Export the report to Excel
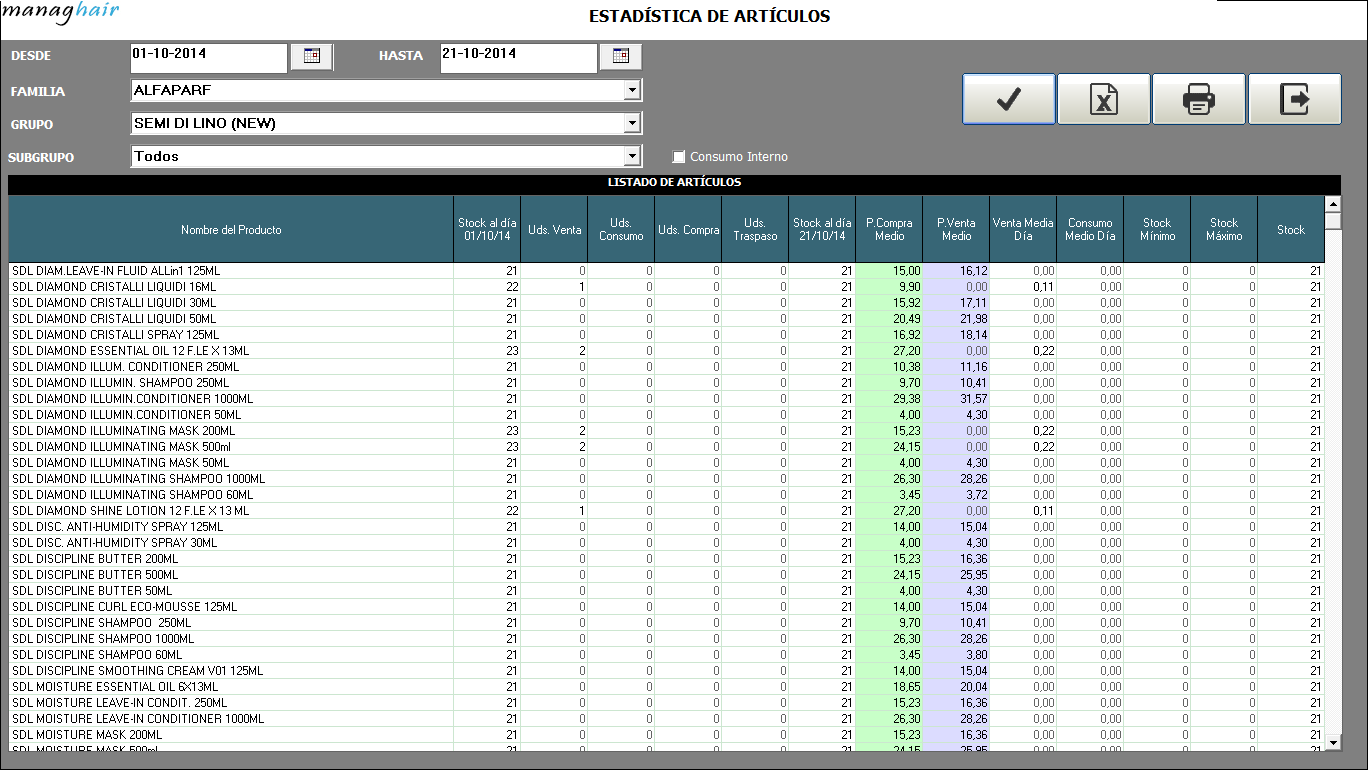 1103,100
